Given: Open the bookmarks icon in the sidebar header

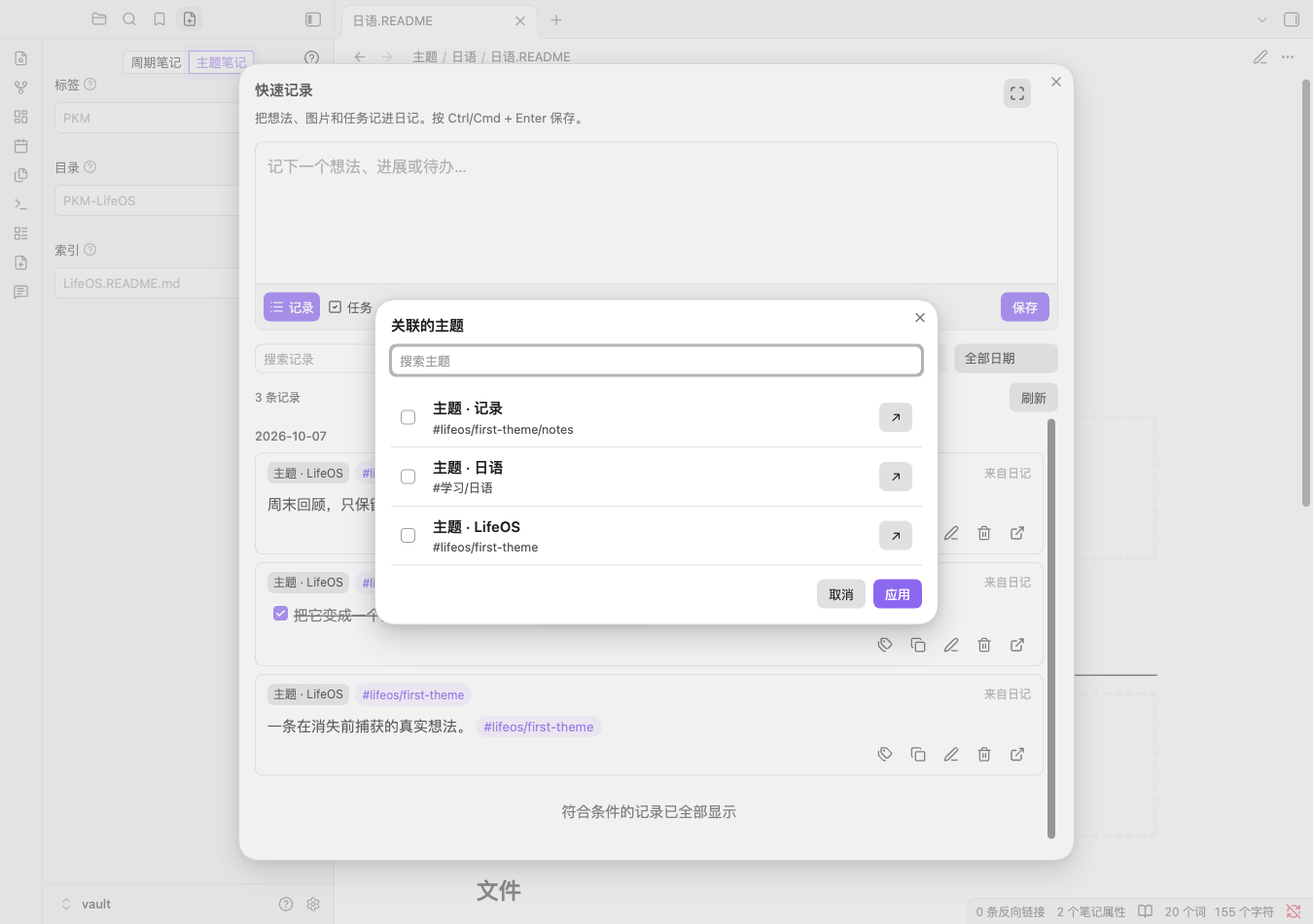Looking at the screenshot, I should pyautogui.click(x=160, y=19).
